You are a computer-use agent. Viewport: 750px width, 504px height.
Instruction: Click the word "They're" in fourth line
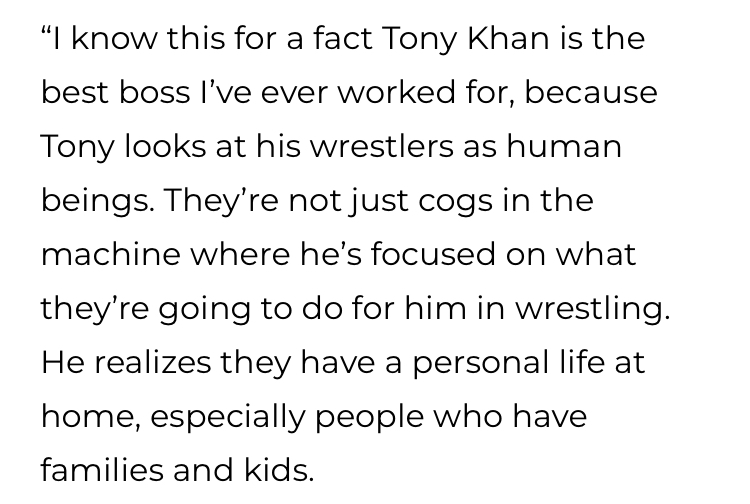click(x=221, y=200)
